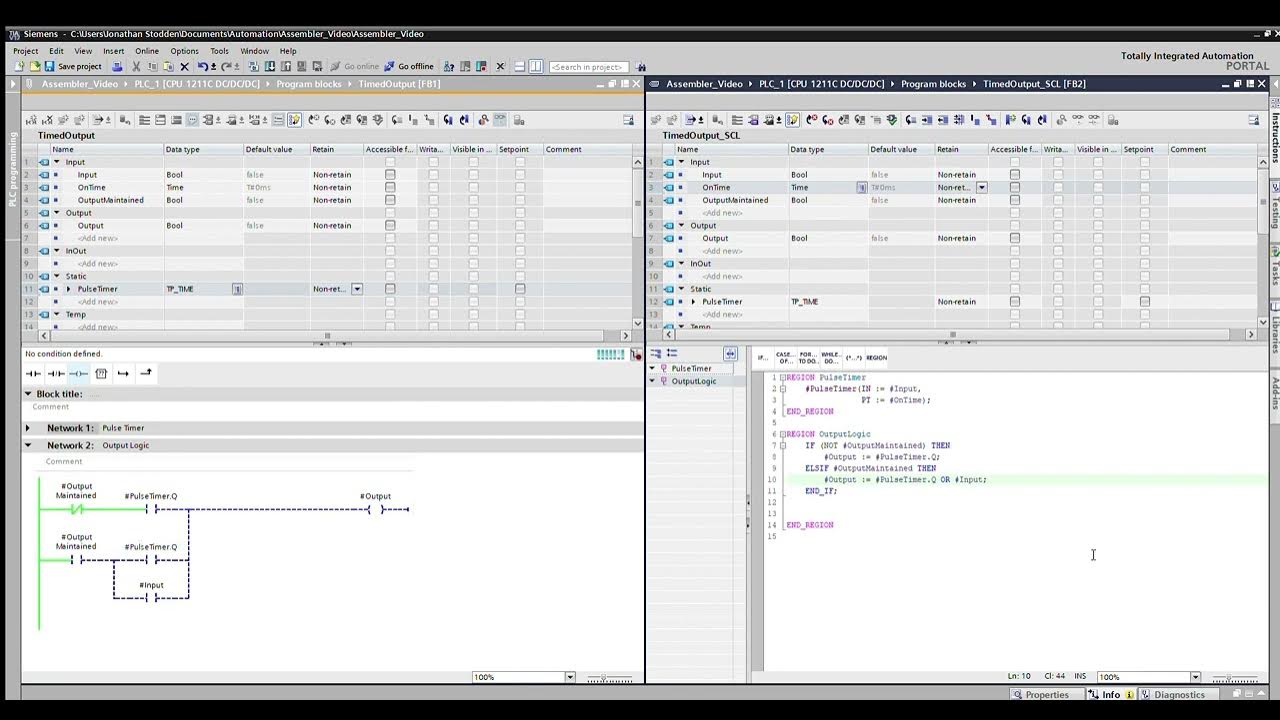Toggle Setpoint checkbox for PulseTimer in TimedOutput_SCL
Image resolution: width=1280 pixels, height=720 pixels.
[1145, 301]
